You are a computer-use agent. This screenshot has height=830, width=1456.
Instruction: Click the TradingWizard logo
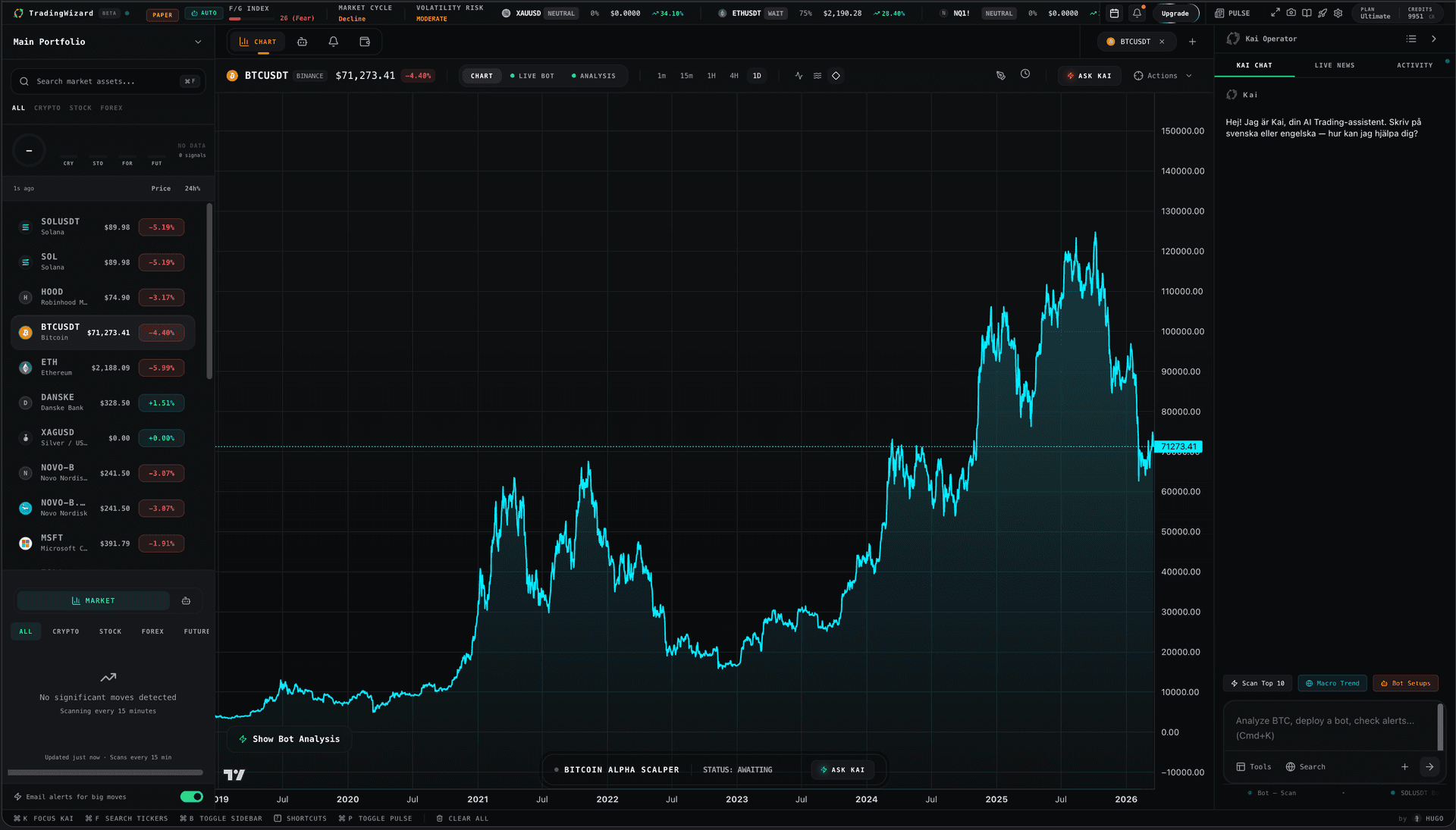pyautogui.click(x=19, y=13)
